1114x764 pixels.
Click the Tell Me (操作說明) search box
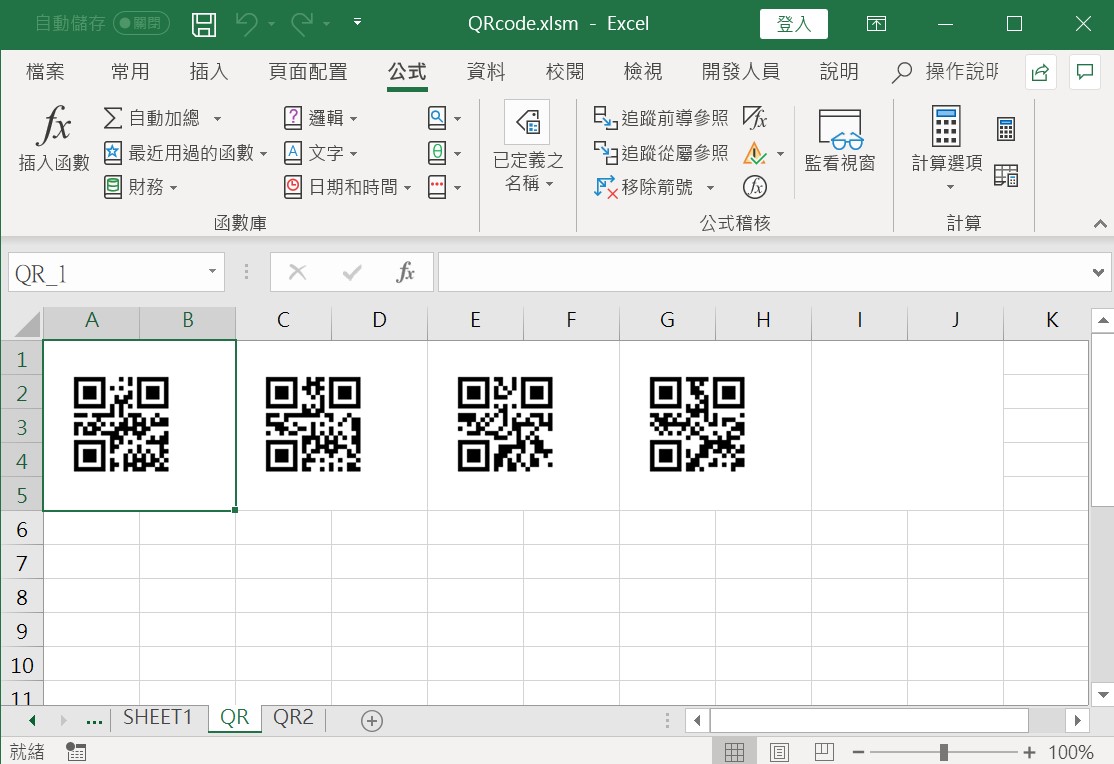944,71
